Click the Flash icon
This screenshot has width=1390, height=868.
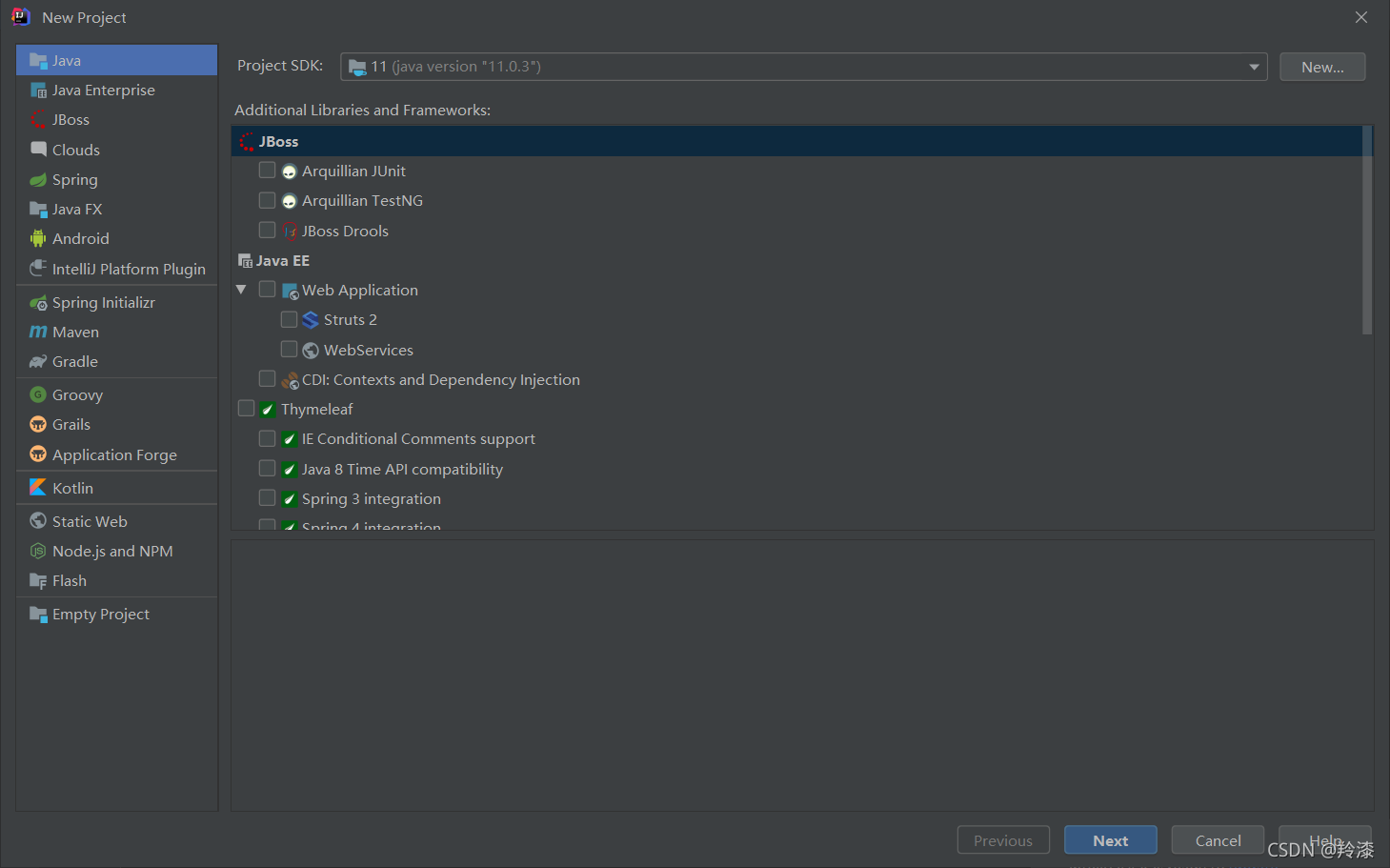pos(38,580)
